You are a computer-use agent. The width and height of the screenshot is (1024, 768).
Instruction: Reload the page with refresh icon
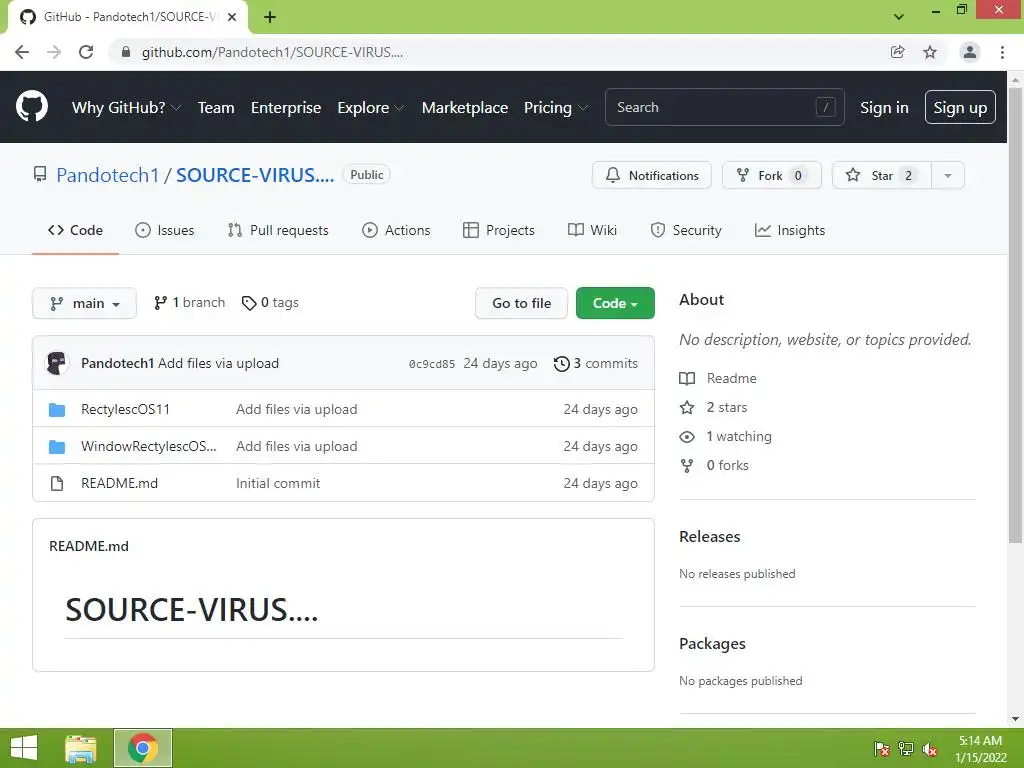coord(86,52)
